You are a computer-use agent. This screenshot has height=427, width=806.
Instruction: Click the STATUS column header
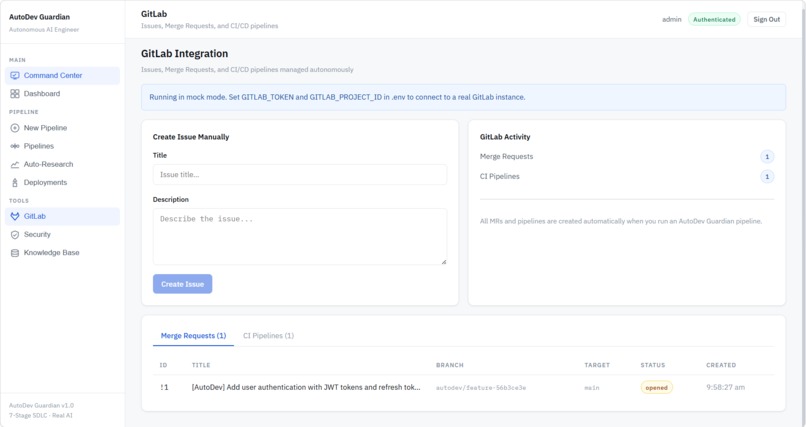[x=653, y=365]
